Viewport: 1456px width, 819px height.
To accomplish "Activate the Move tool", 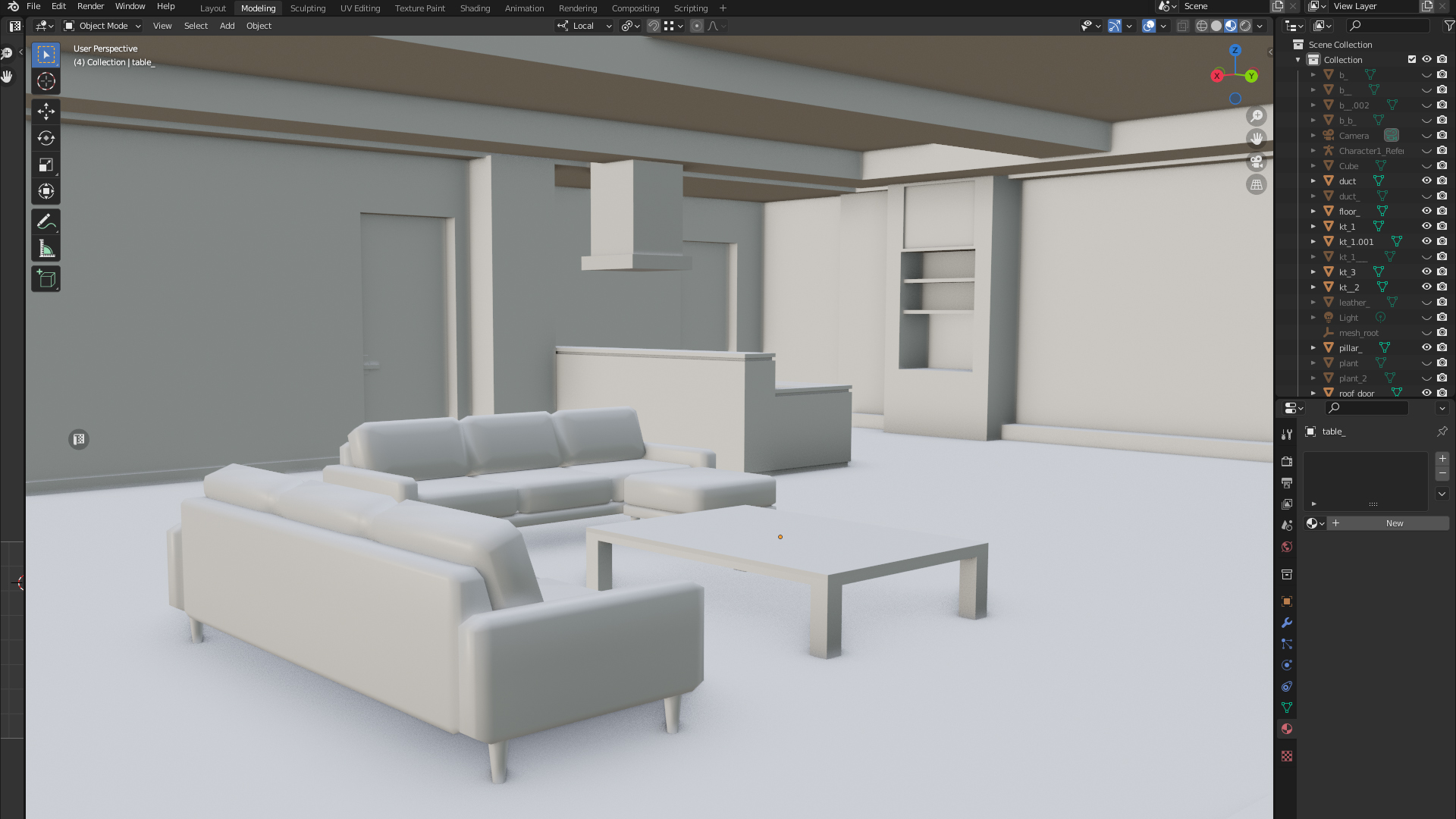I will (x=45, y=111).
